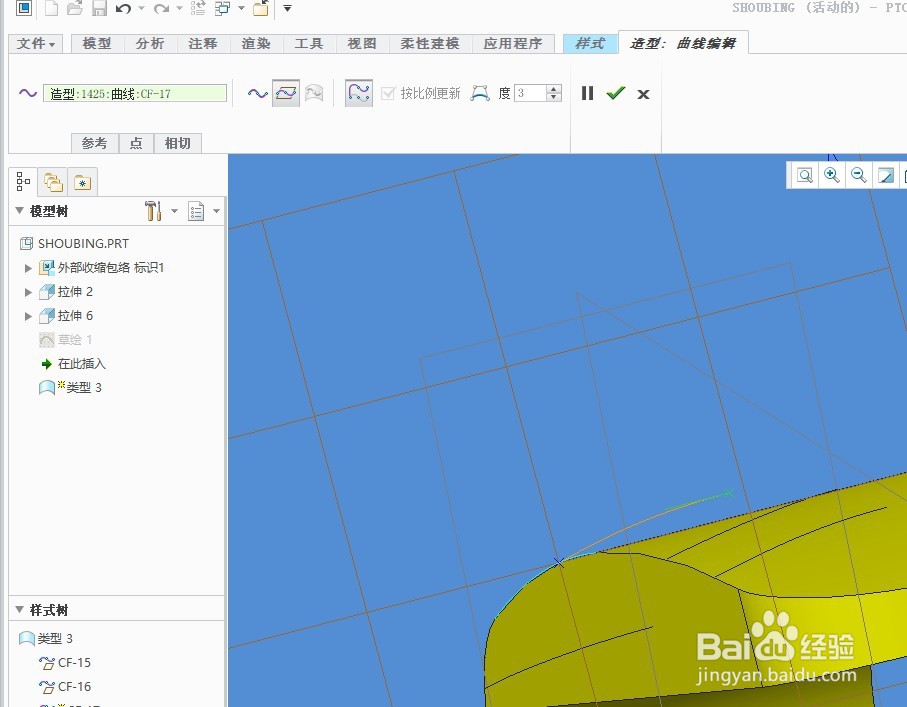This screenshot has width=907, height=707.
Task: Toggle the planar curve type icon
Action: pos(286,93)
